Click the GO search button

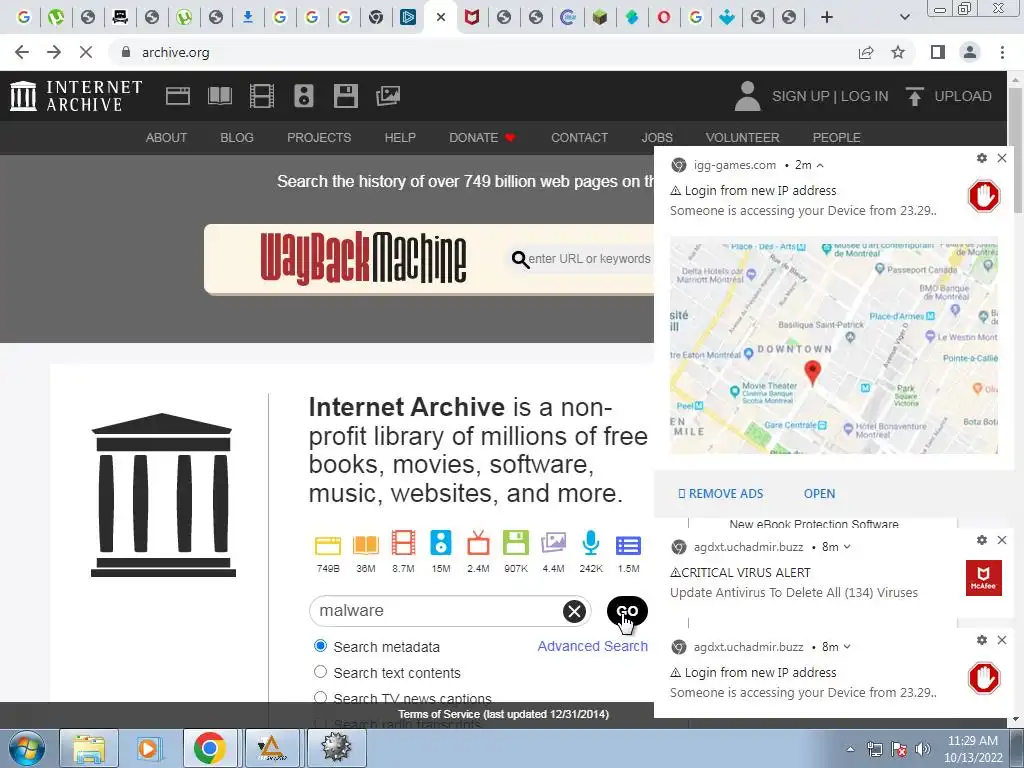pyautogui.click(x=627, y=611)
